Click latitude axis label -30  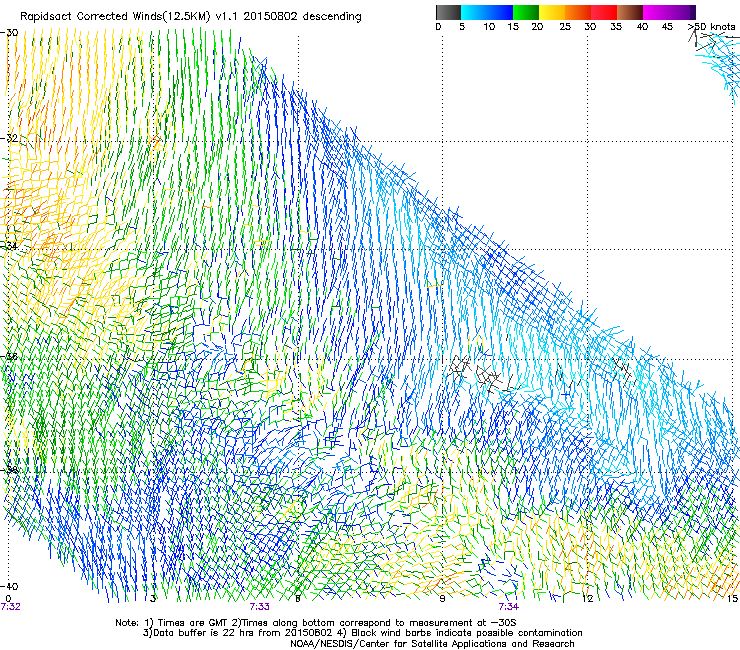coord(9,33)
